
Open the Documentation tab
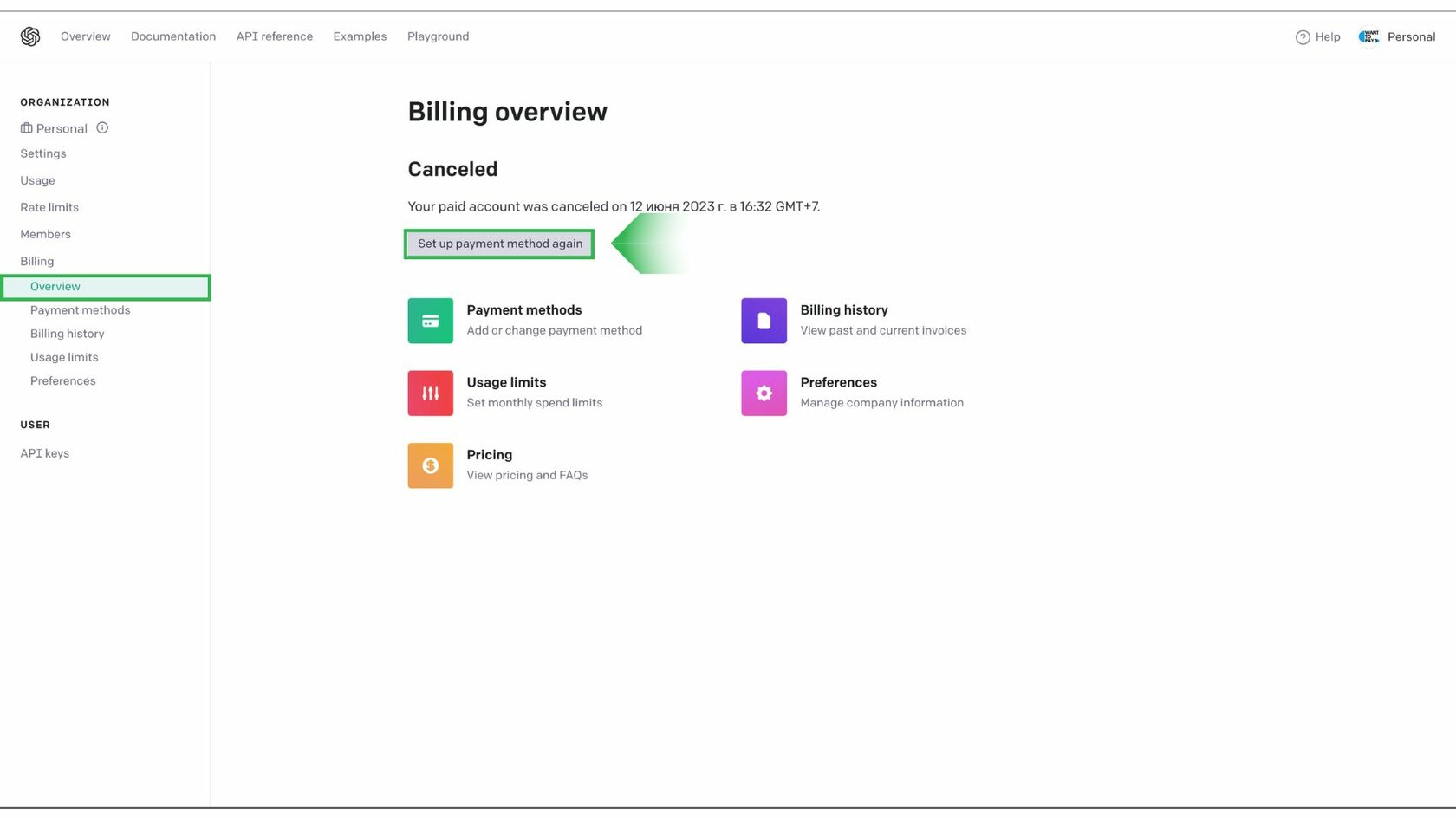point(173,36)
